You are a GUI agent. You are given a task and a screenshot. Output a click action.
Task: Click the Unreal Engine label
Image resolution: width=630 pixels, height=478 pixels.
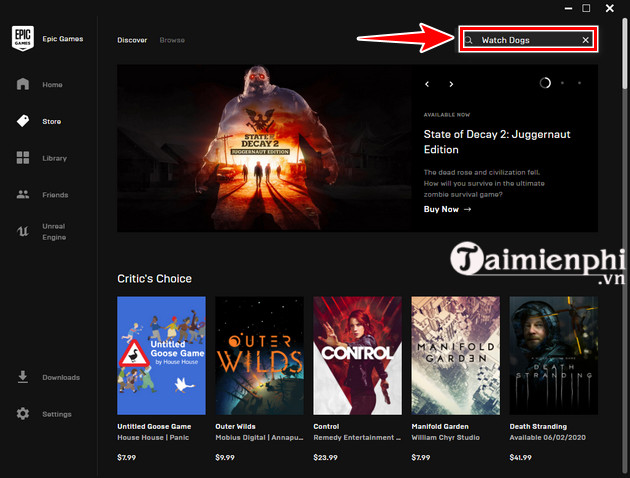tap(54, 232)
